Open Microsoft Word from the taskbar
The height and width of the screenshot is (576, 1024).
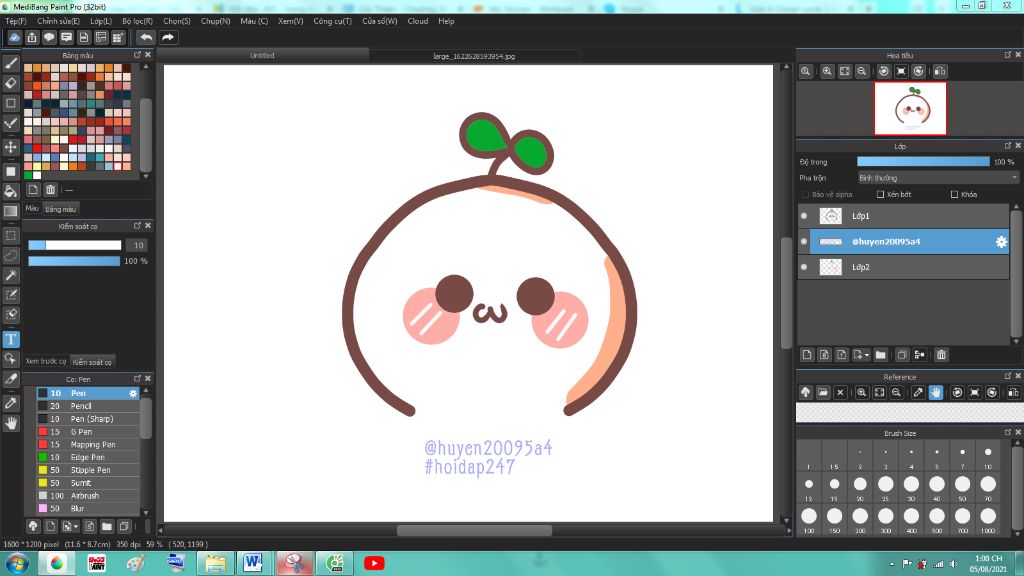(x=253, y=563)
